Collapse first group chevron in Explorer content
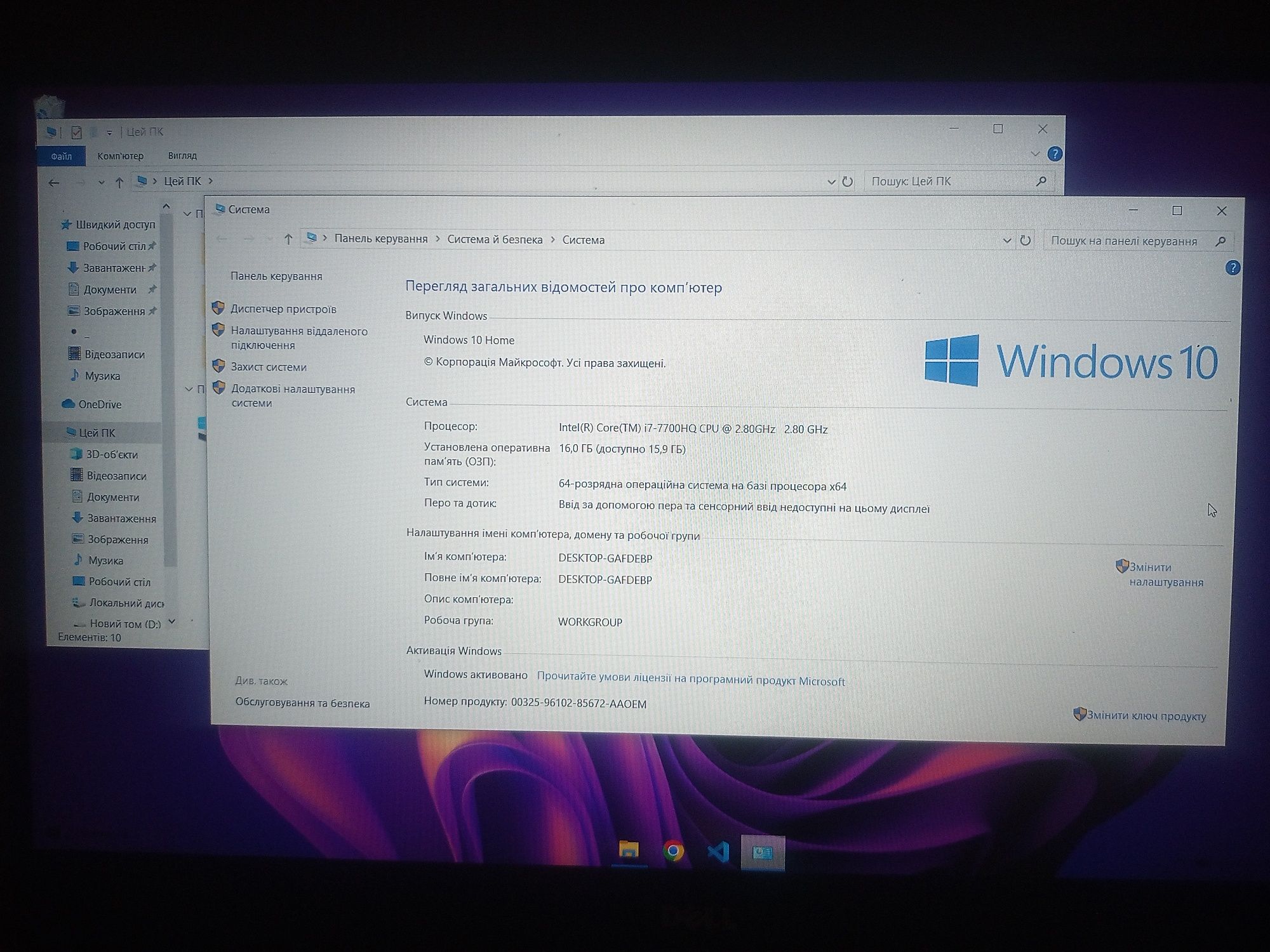 (187, 214)
